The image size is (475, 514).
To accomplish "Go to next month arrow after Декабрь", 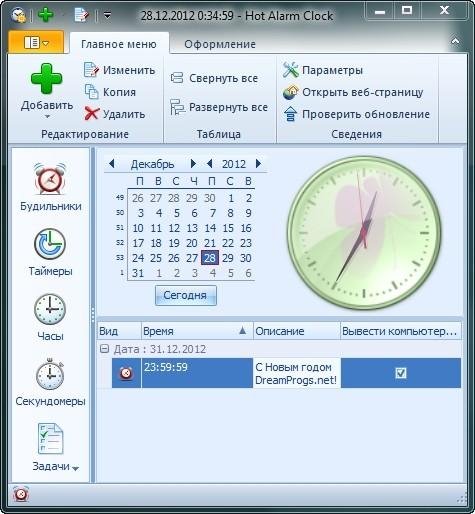I will (193, 163).
